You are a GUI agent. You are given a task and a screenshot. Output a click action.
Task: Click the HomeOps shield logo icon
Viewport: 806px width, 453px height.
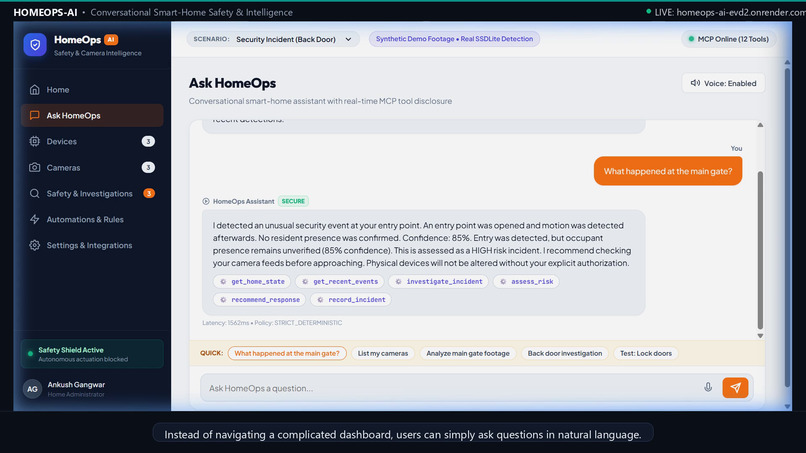point(35,45)
